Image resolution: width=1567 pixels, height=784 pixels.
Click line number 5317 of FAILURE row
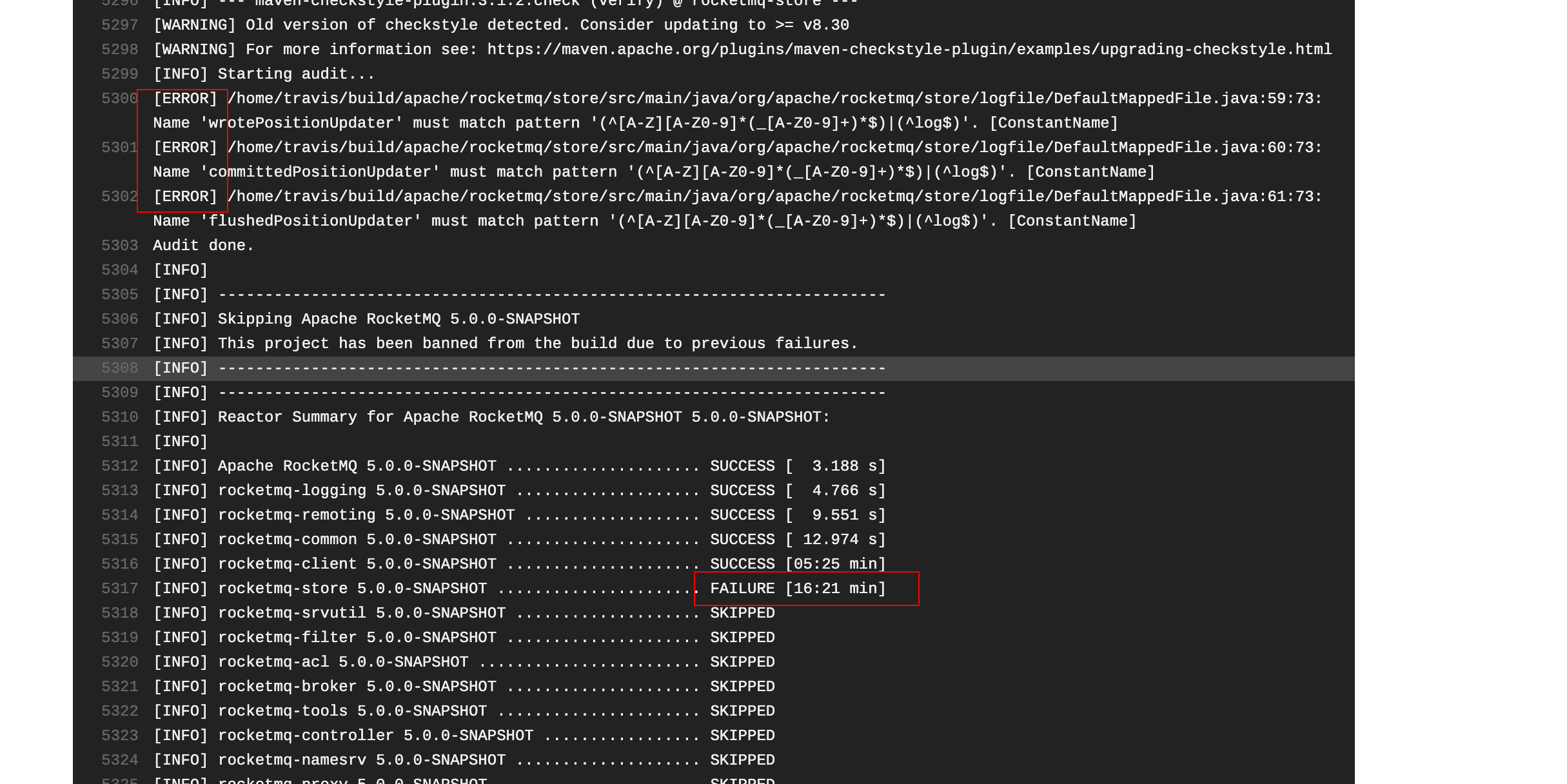click(x=120, y=589)
